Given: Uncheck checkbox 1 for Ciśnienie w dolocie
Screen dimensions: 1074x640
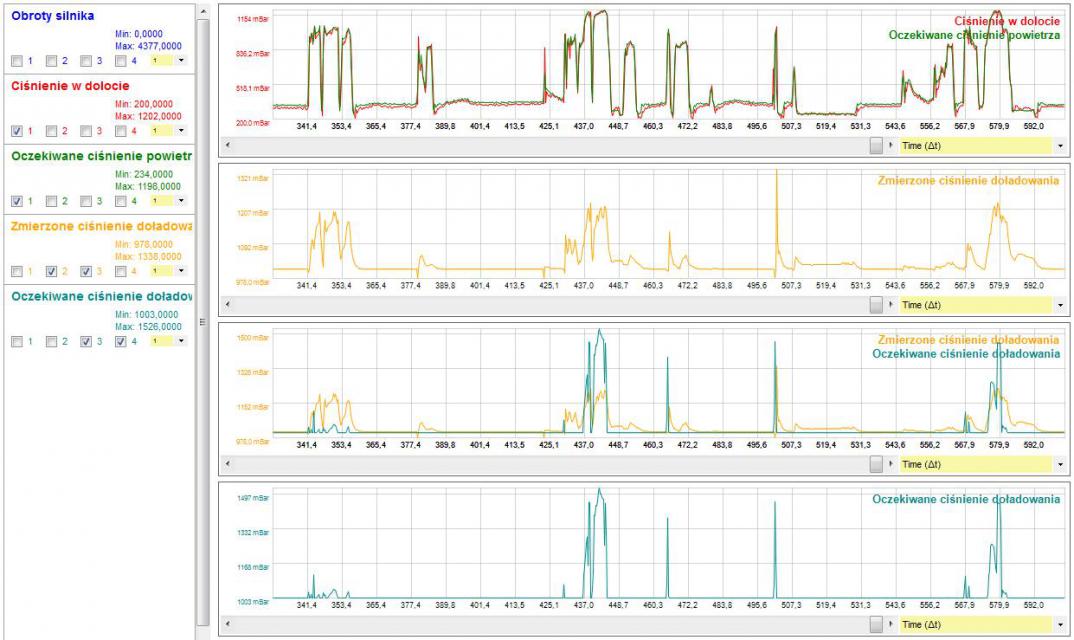Looking at the screenshot, I should [x=17, y=131].
